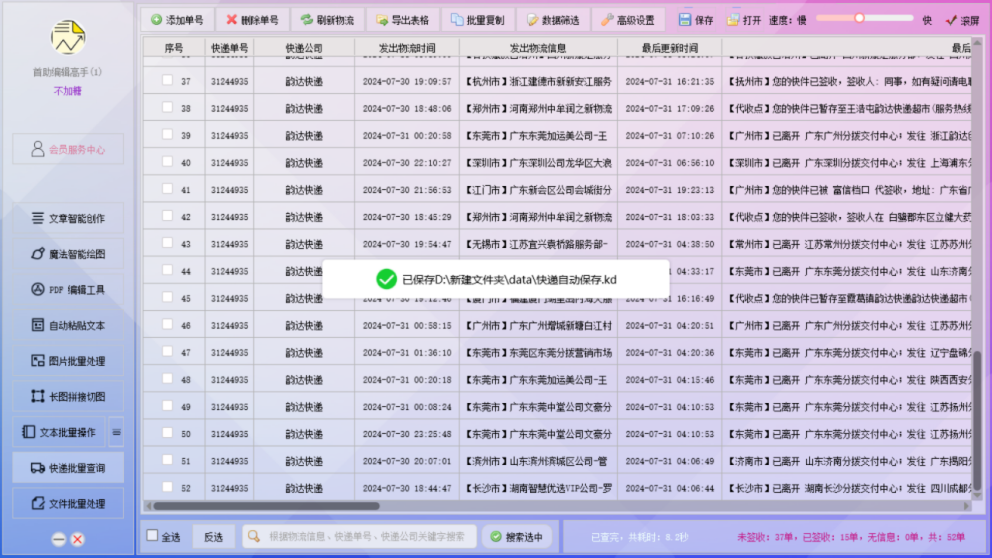Screen dimensions: 992x558
Task: Click the vertical scrollbar thumb
Action: 977,421
